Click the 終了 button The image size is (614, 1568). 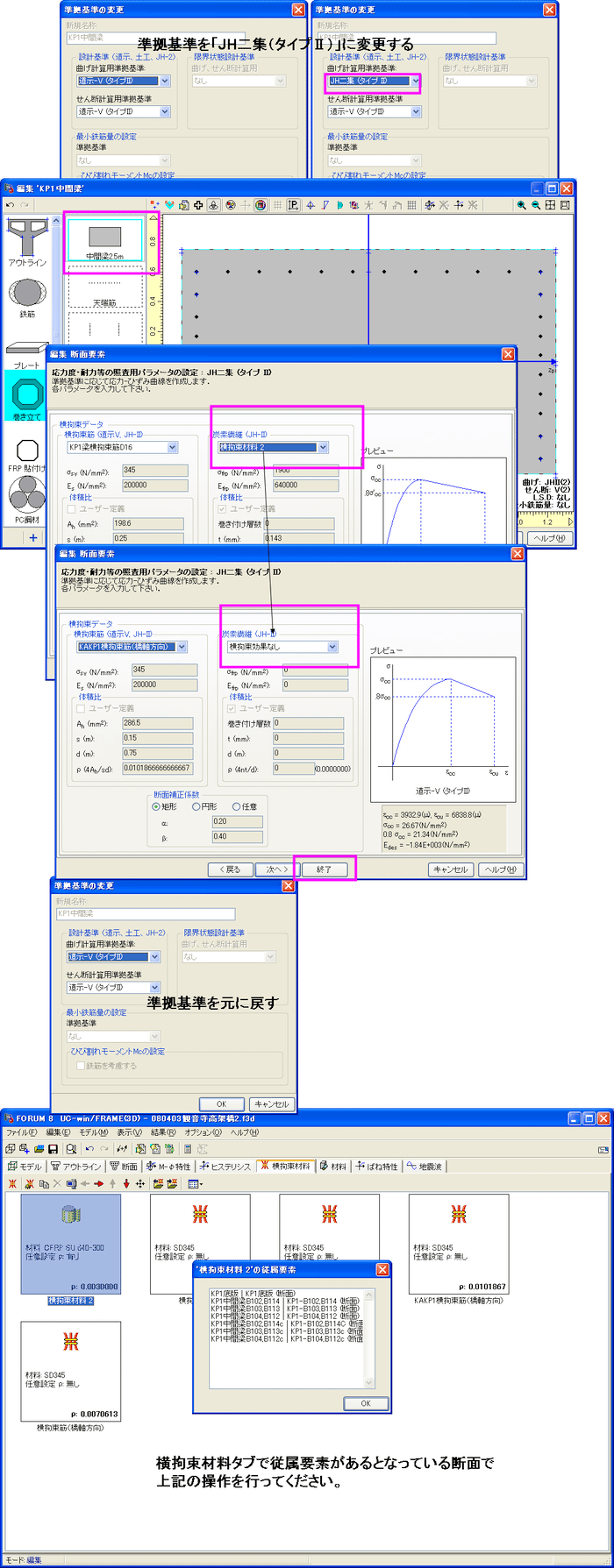click(x=325, y=869)
